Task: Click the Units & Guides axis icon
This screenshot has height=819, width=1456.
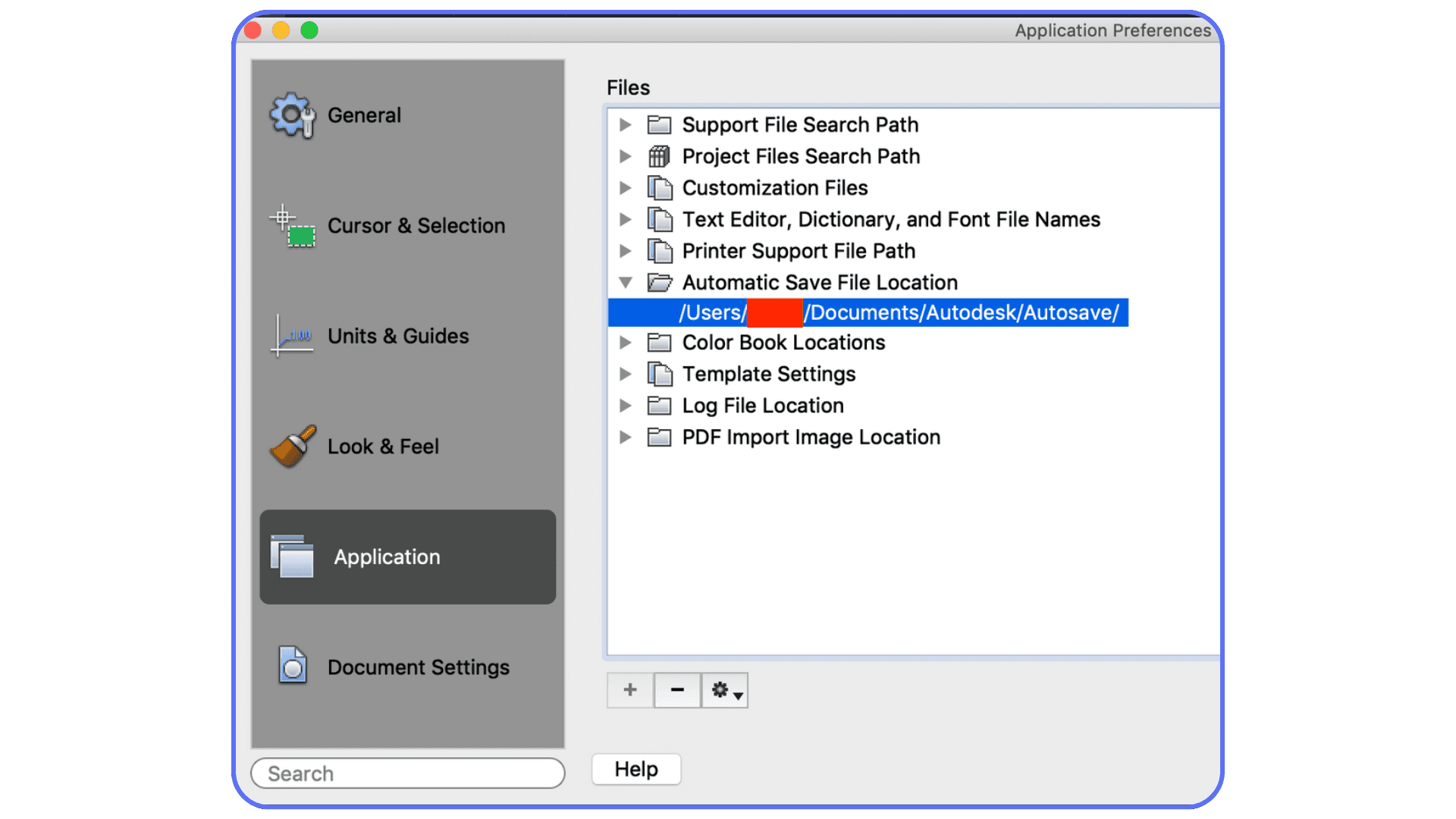Action: (x=293, y=336)
